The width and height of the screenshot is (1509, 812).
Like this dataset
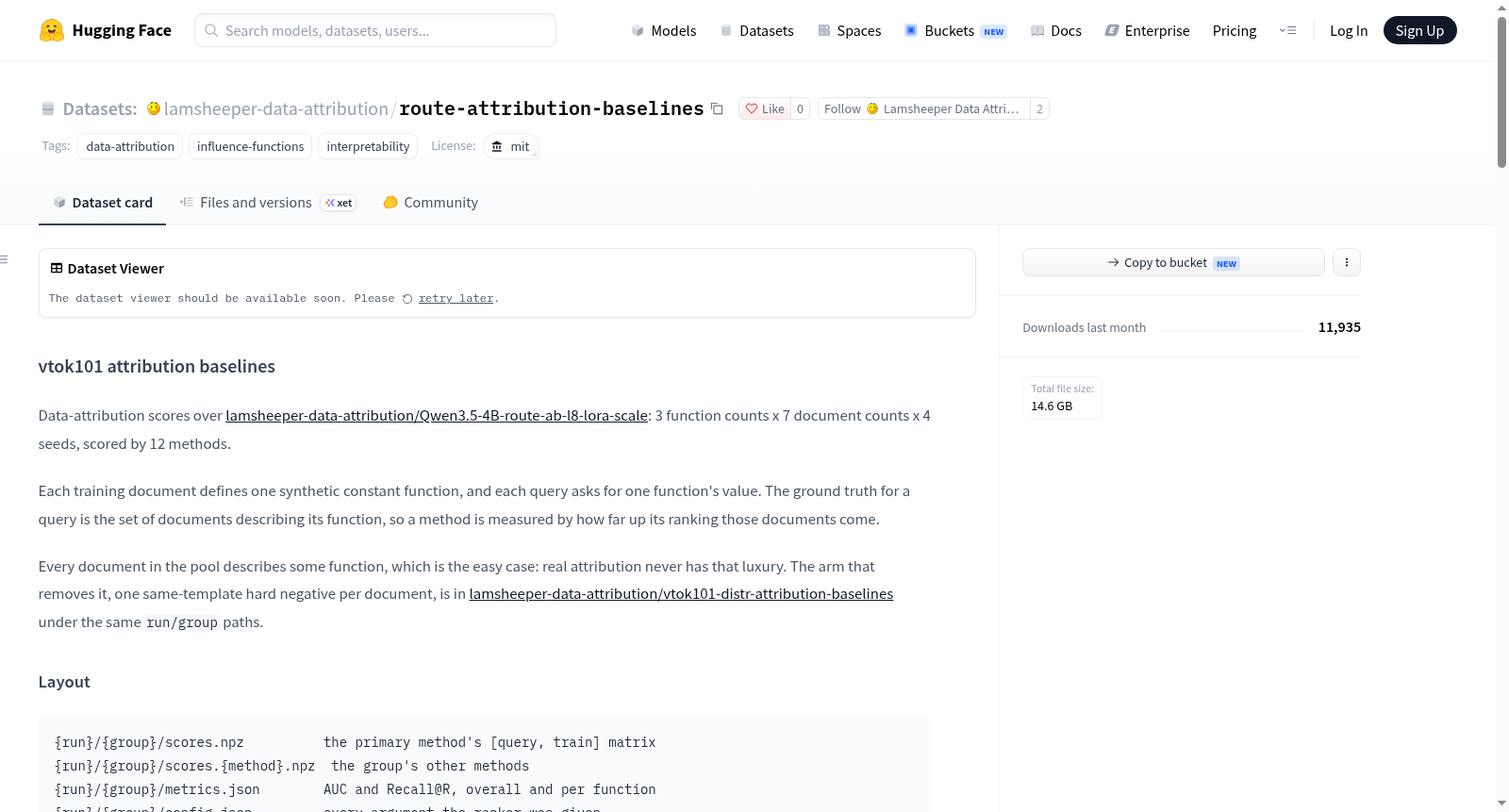(765, 108)
